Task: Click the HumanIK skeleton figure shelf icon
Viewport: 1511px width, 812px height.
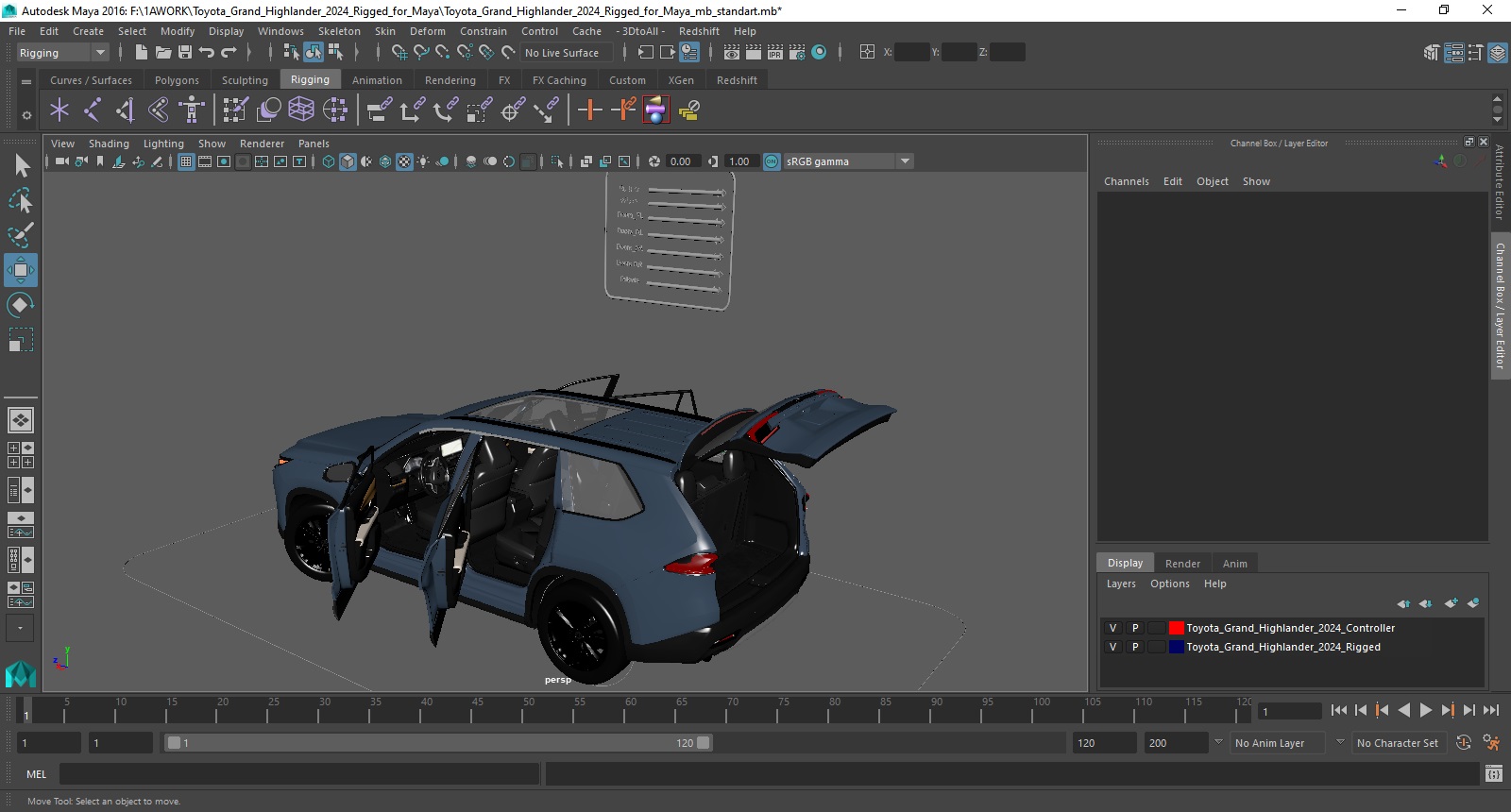Action: (192, 110)
